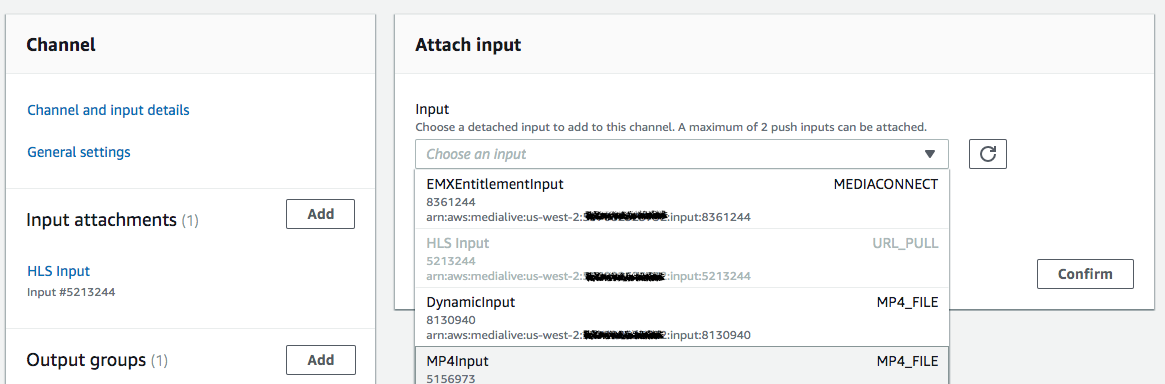Click the input ID 5156973

(451, 379)
